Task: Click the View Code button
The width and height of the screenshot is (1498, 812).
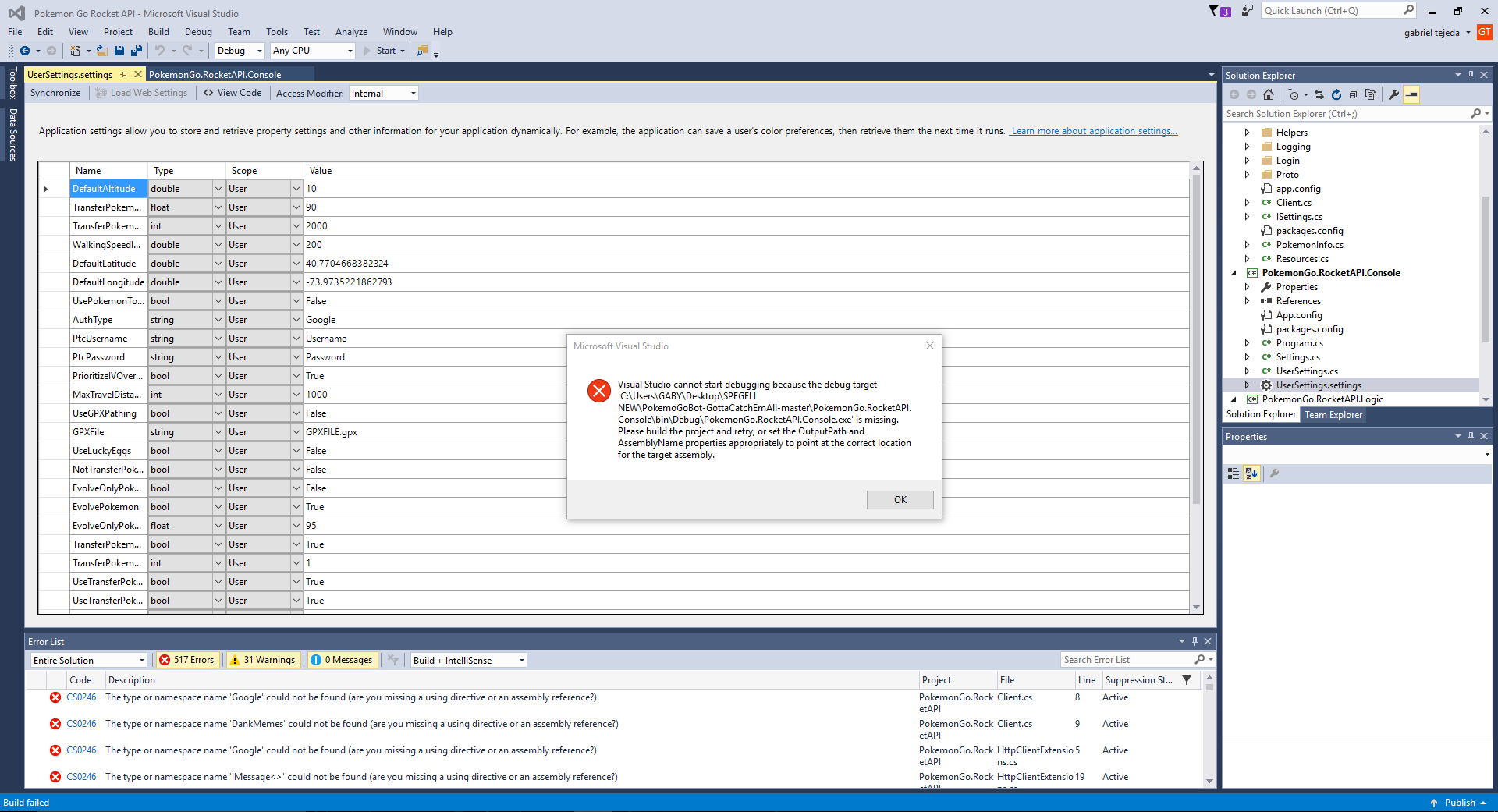Action: pos(233,94)
